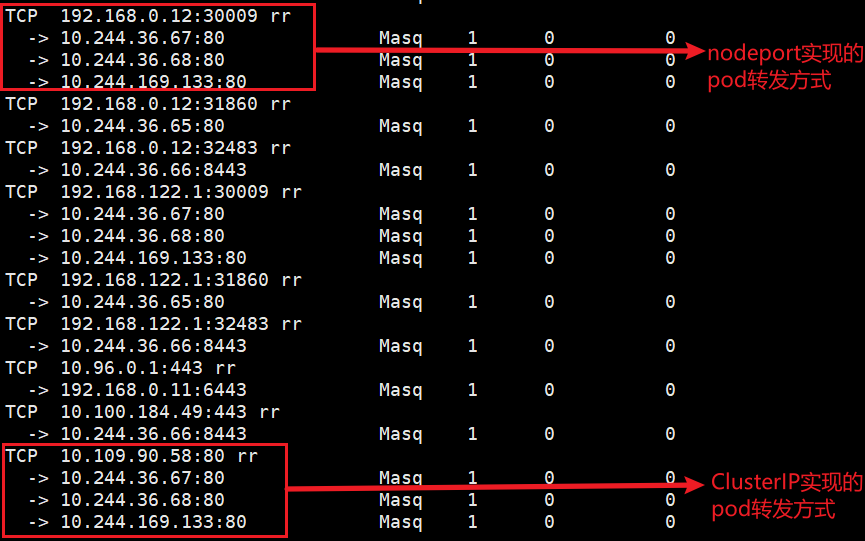The image size is (865, 541).
Task: Select the ClusterIP service 10.109.90.58:80 line
Action: coord(131,456)
